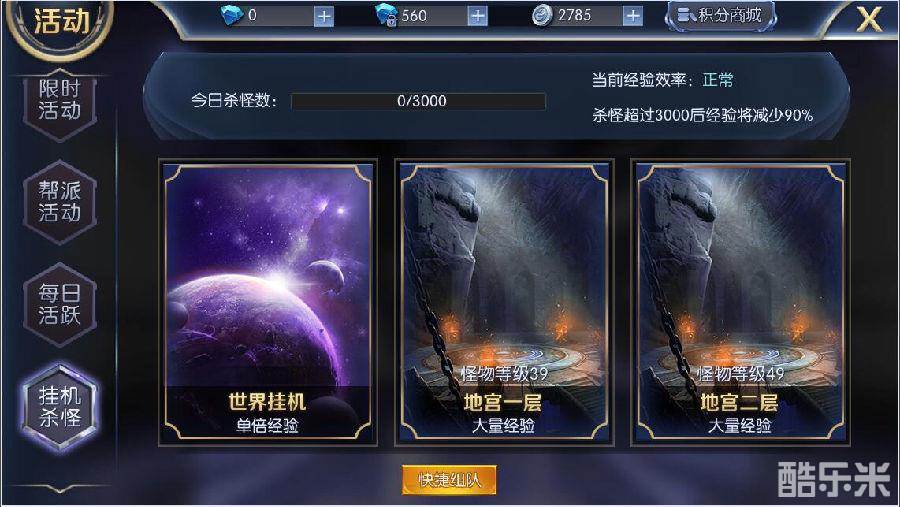Choose the 地宫二层 dungeon card
900x507 pixels.
740,303
